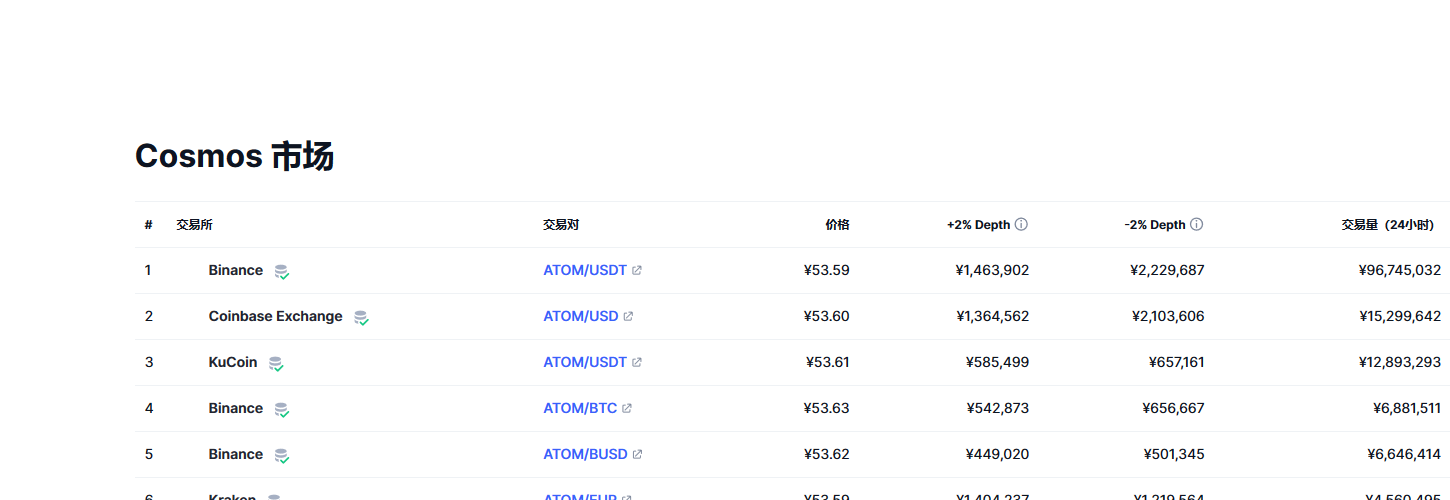Click the external link icon beside ATOM/BUSD
Image resolution: width=1450 pixels, height=500 pixels.
[x=637, y=455]
